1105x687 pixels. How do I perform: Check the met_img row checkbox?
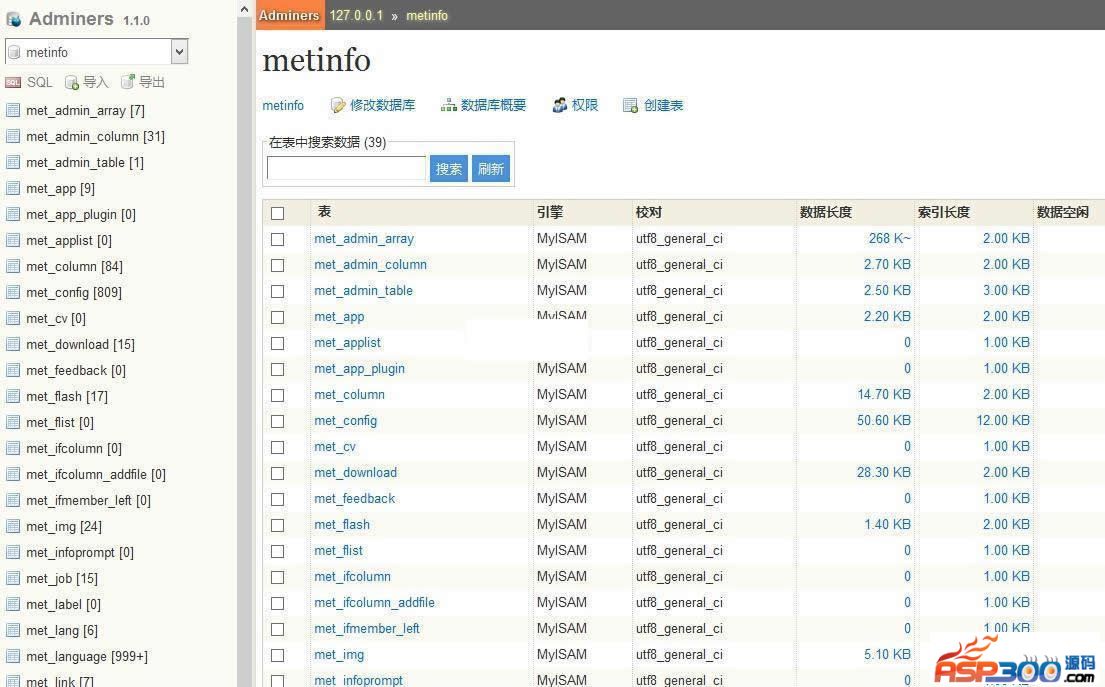[x=278, y=655]
